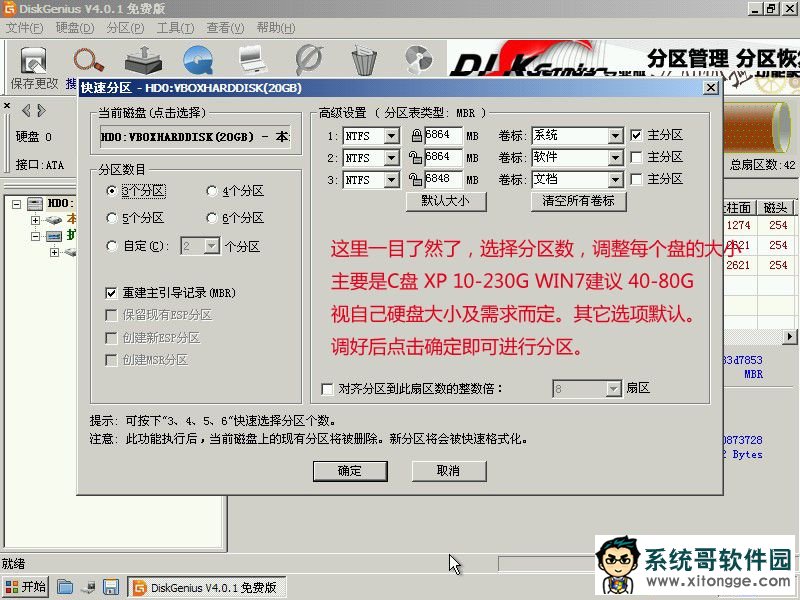Collapse the HD0 tree node
Image resolution: width=800 pixels, height=600 pixels.
[16, 204]
